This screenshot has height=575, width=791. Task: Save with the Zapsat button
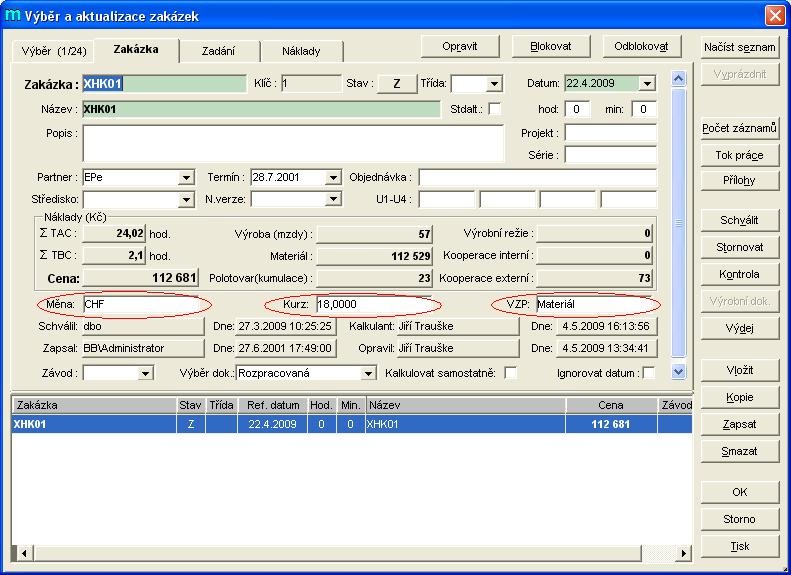click(x=740, y=425)
